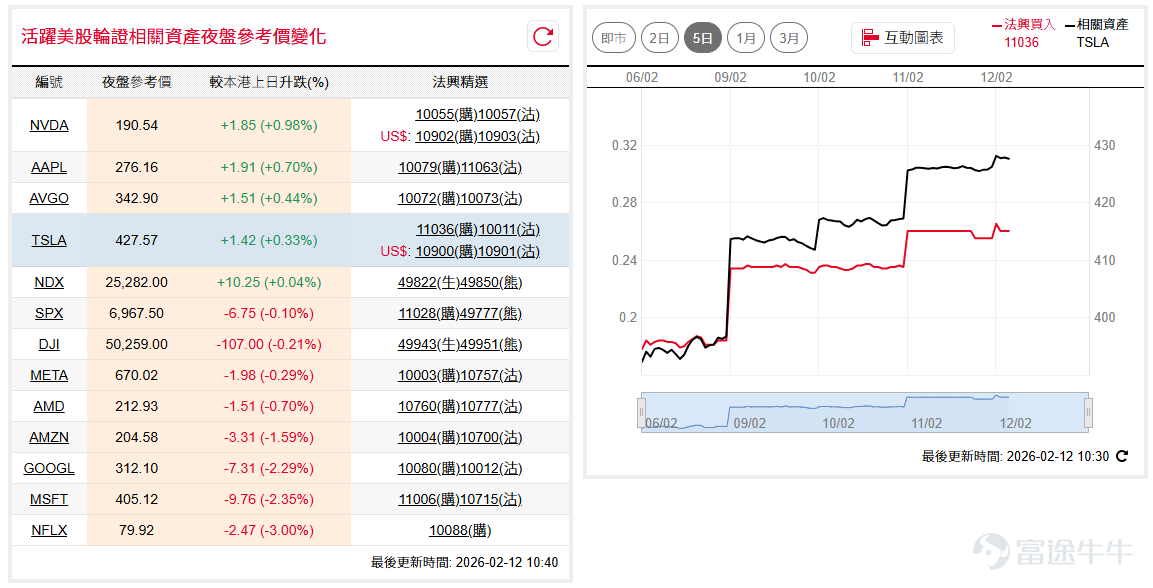The image size is (1153, 588).
Task: Open TSLA put warrant 10011(沽)
Action: 509,230
